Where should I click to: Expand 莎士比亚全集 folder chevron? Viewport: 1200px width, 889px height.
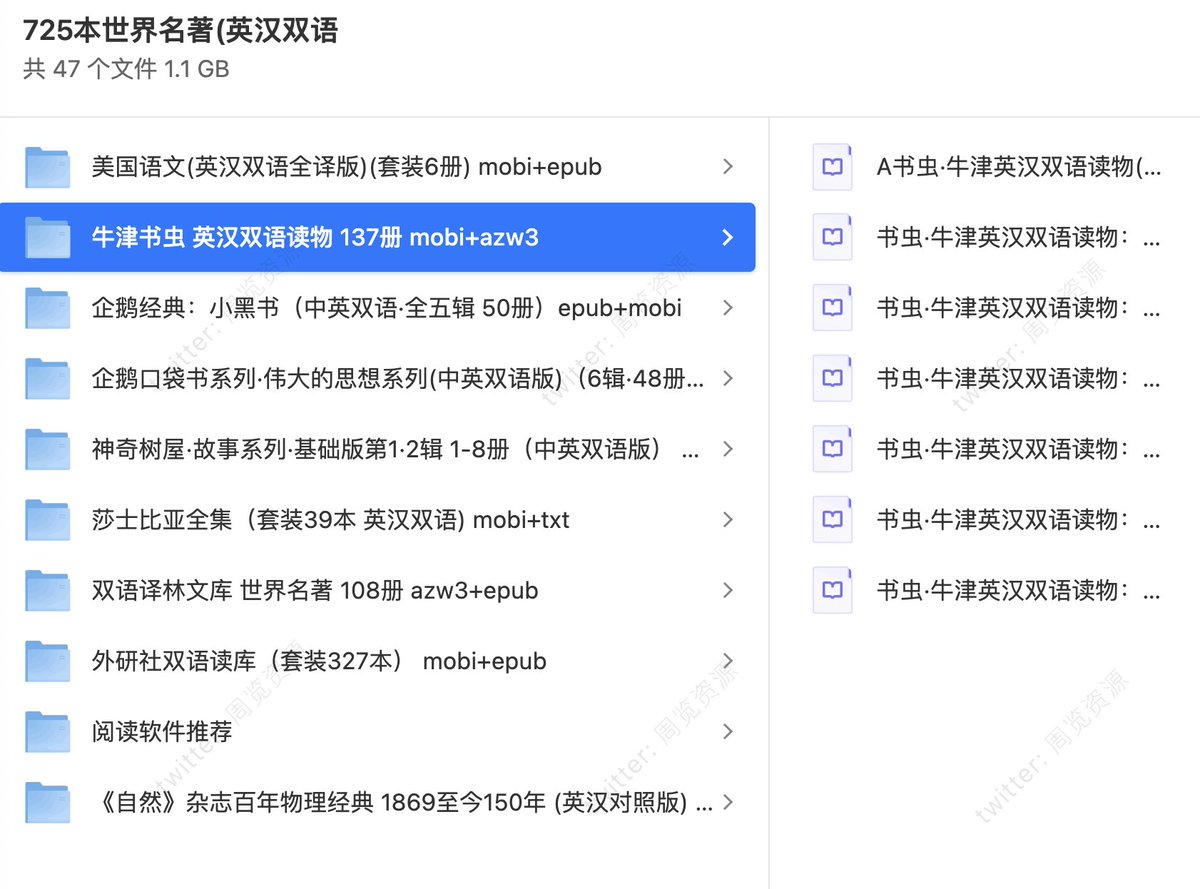pyautogui.click(x=728, y=520)
